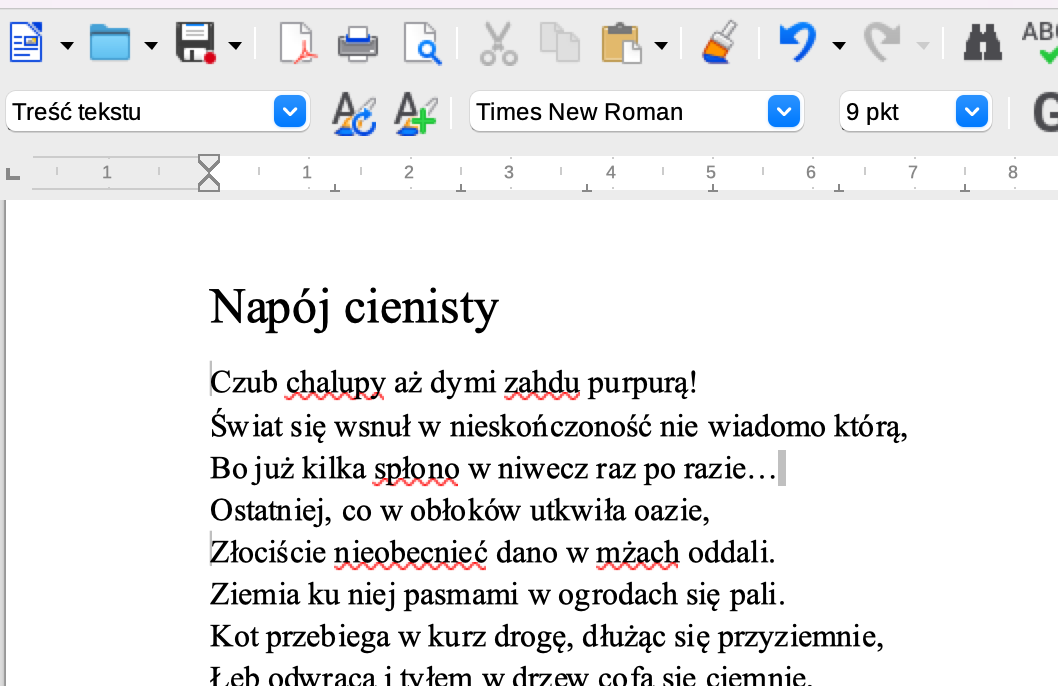This screenshot has width=1058, height=686.
Task: Open the Paste special dropdown arrow
Action: click(x=661, y=46)
